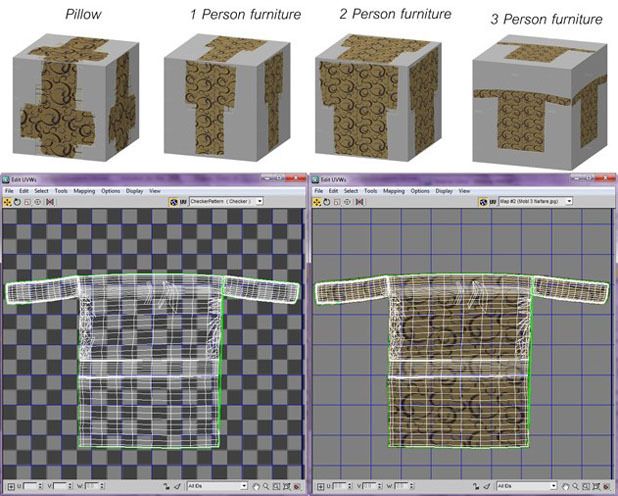Select Zoom Region tool in left window
This screenshot has height=496, width=618.
[276, 487]
